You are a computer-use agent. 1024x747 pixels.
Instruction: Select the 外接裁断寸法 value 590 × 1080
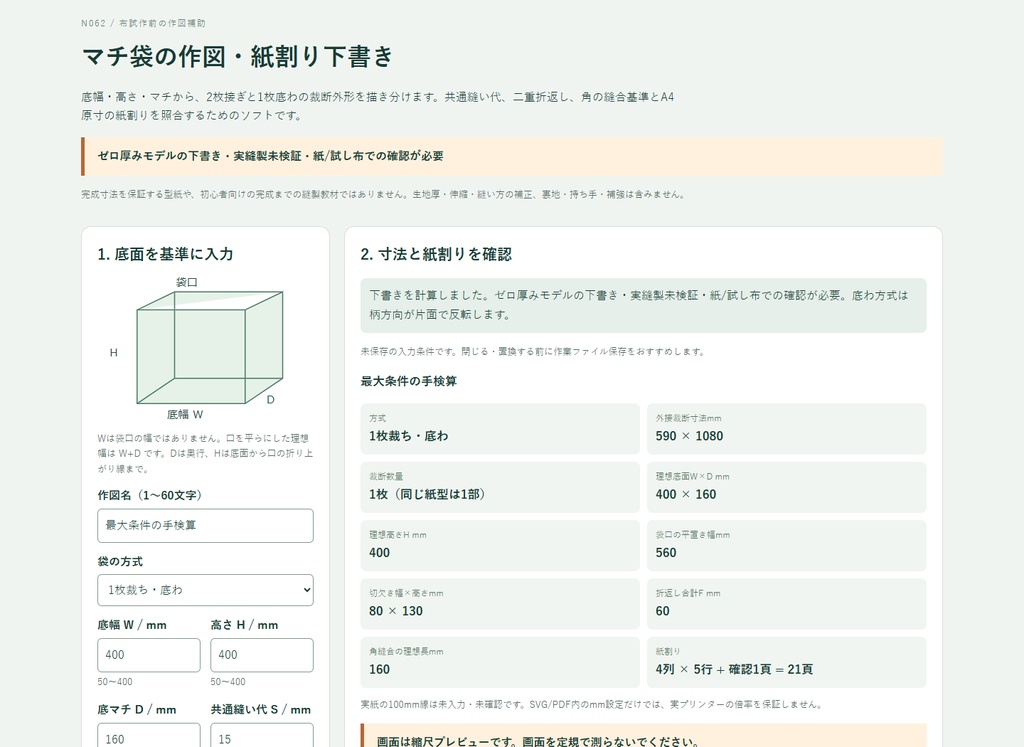click(x=689, y=436)
